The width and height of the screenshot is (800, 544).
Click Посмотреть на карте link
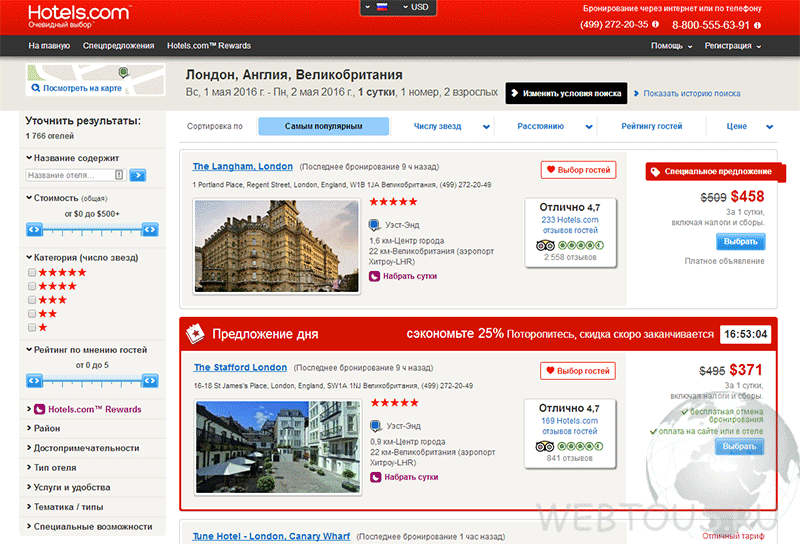[82, 88]
